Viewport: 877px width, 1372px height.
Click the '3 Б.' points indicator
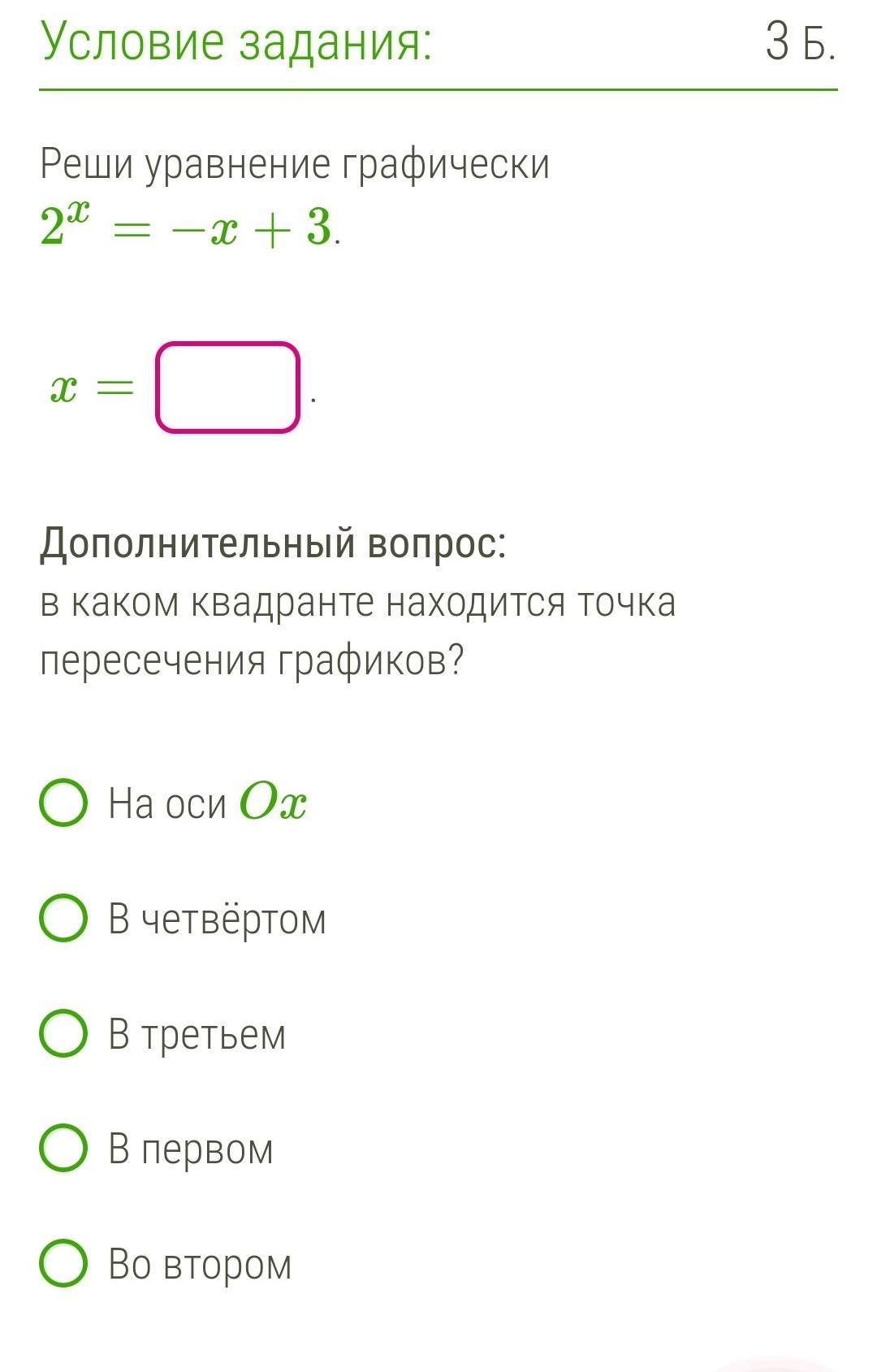click(800, 42)
